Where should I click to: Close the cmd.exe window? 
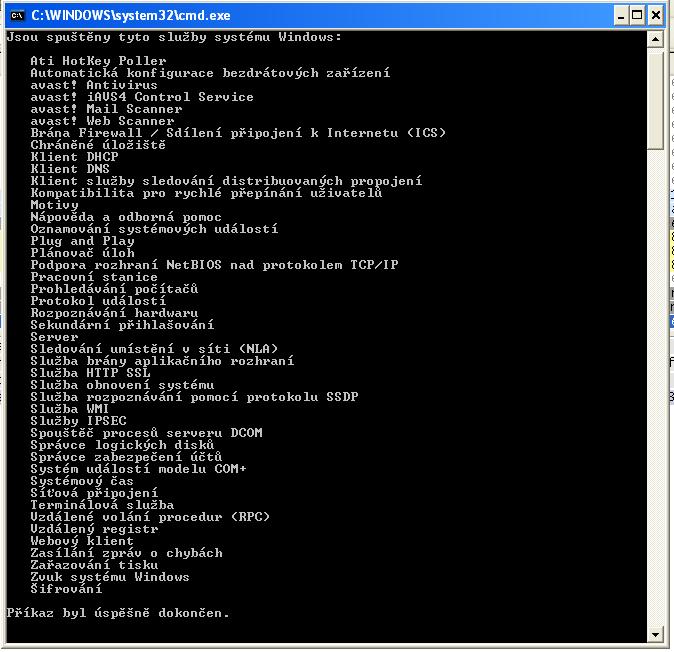coord(656,16)
